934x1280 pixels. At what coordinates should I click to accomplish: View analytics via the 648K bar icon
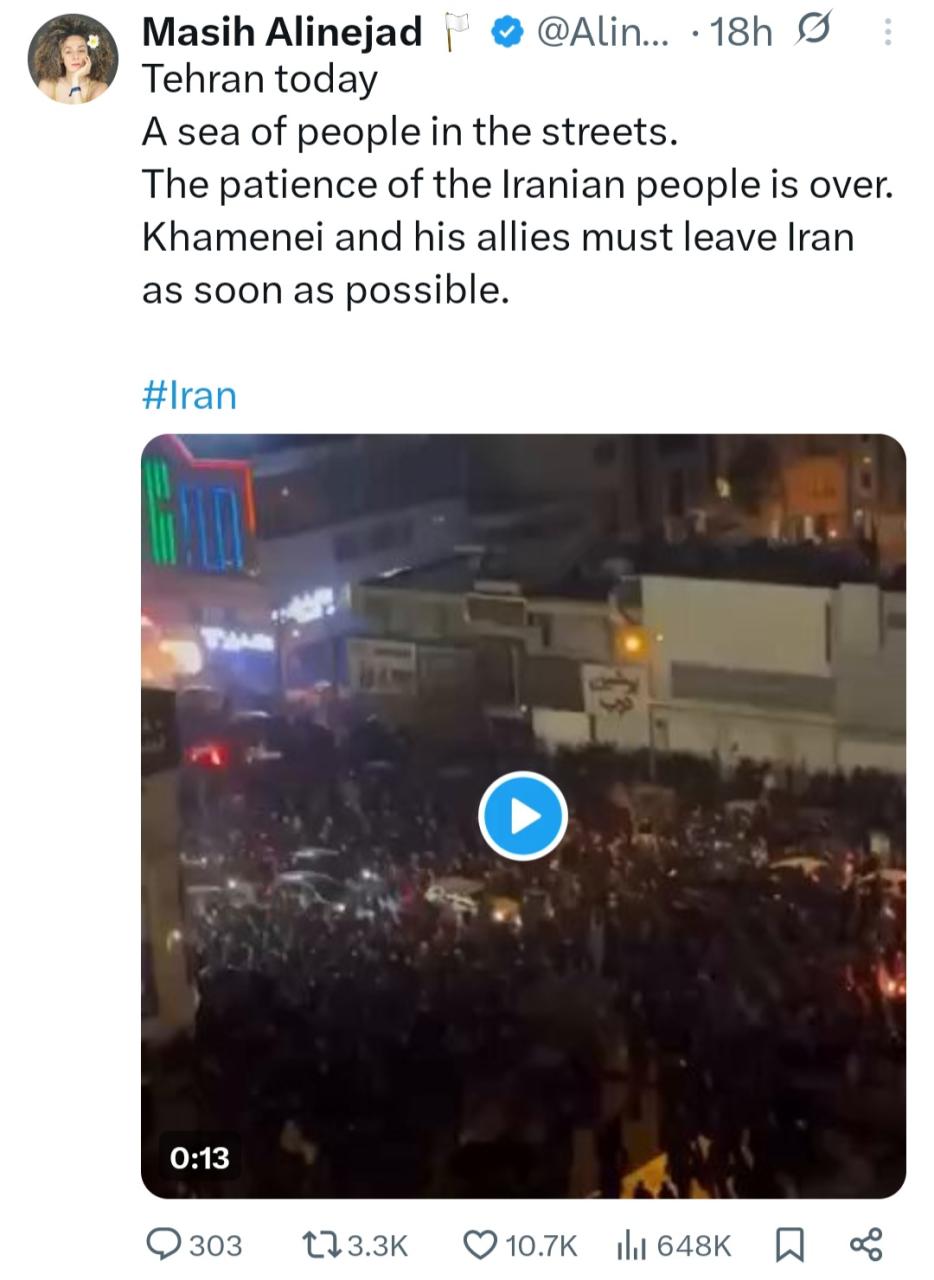click(x=632, y=1245)
